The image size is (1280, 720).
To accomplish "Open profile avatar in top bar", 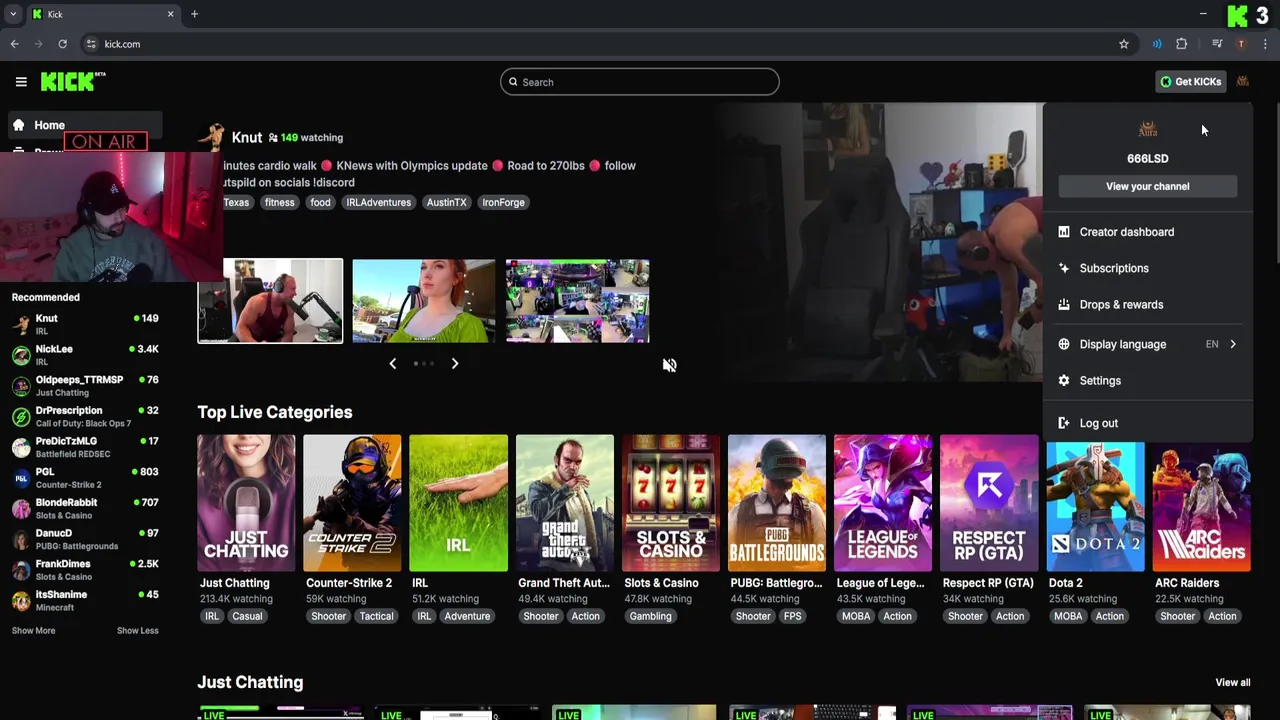I will (x=1242, y=82).
